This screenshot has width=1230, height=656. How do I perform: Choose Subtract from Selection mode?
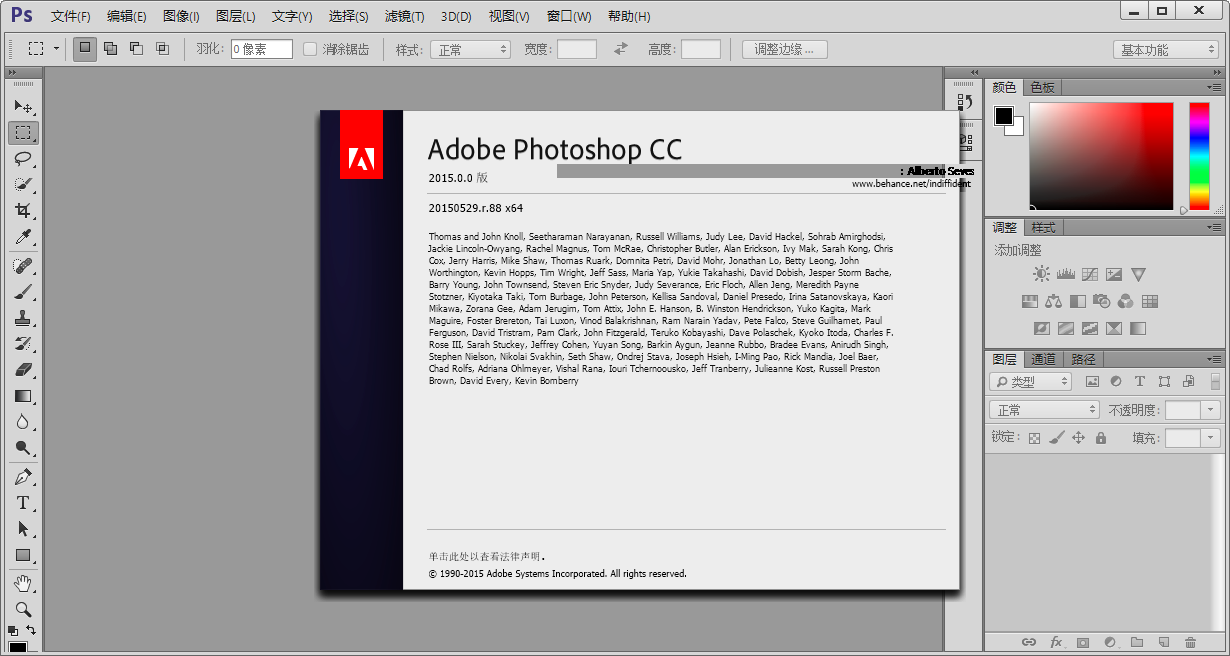point(137,49)
